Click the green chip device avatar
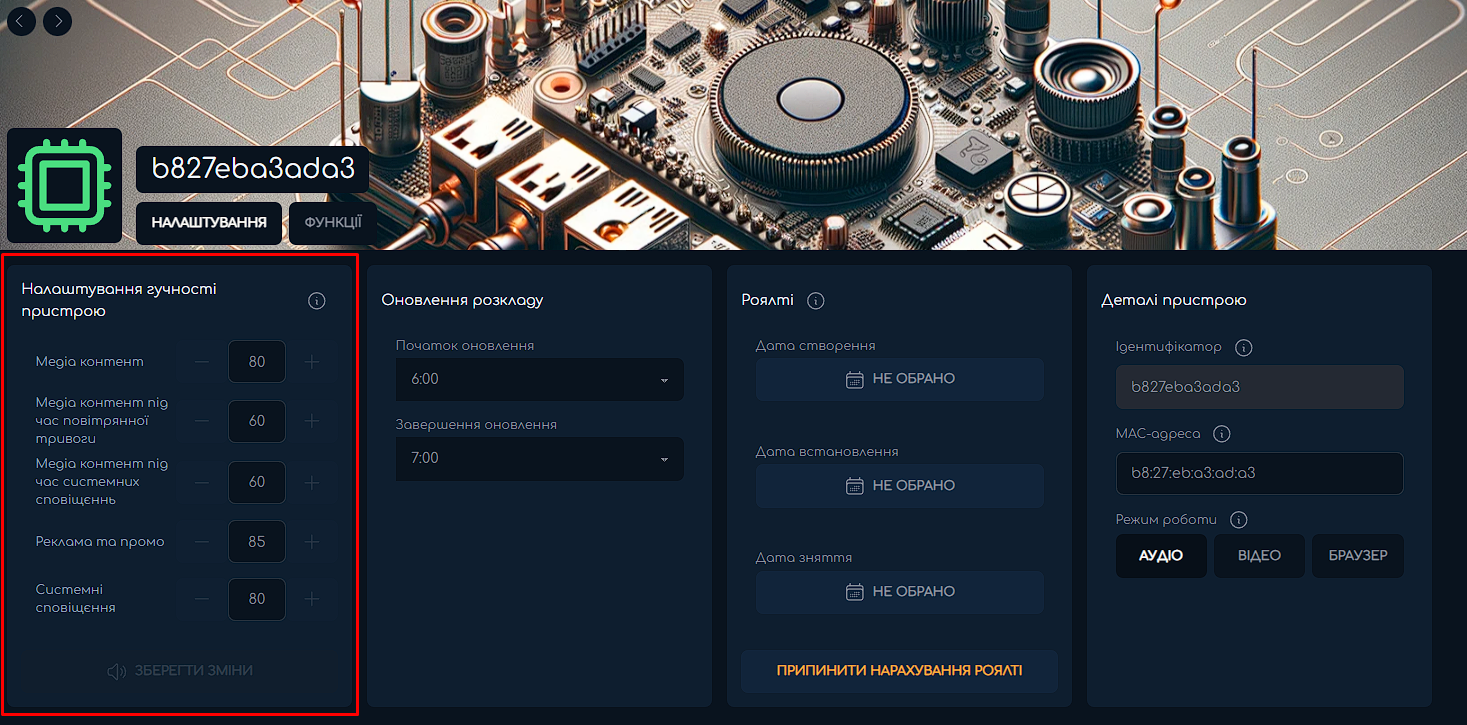Image resolution: width=1467 pixels, height=725 pixels. [64, 185]
